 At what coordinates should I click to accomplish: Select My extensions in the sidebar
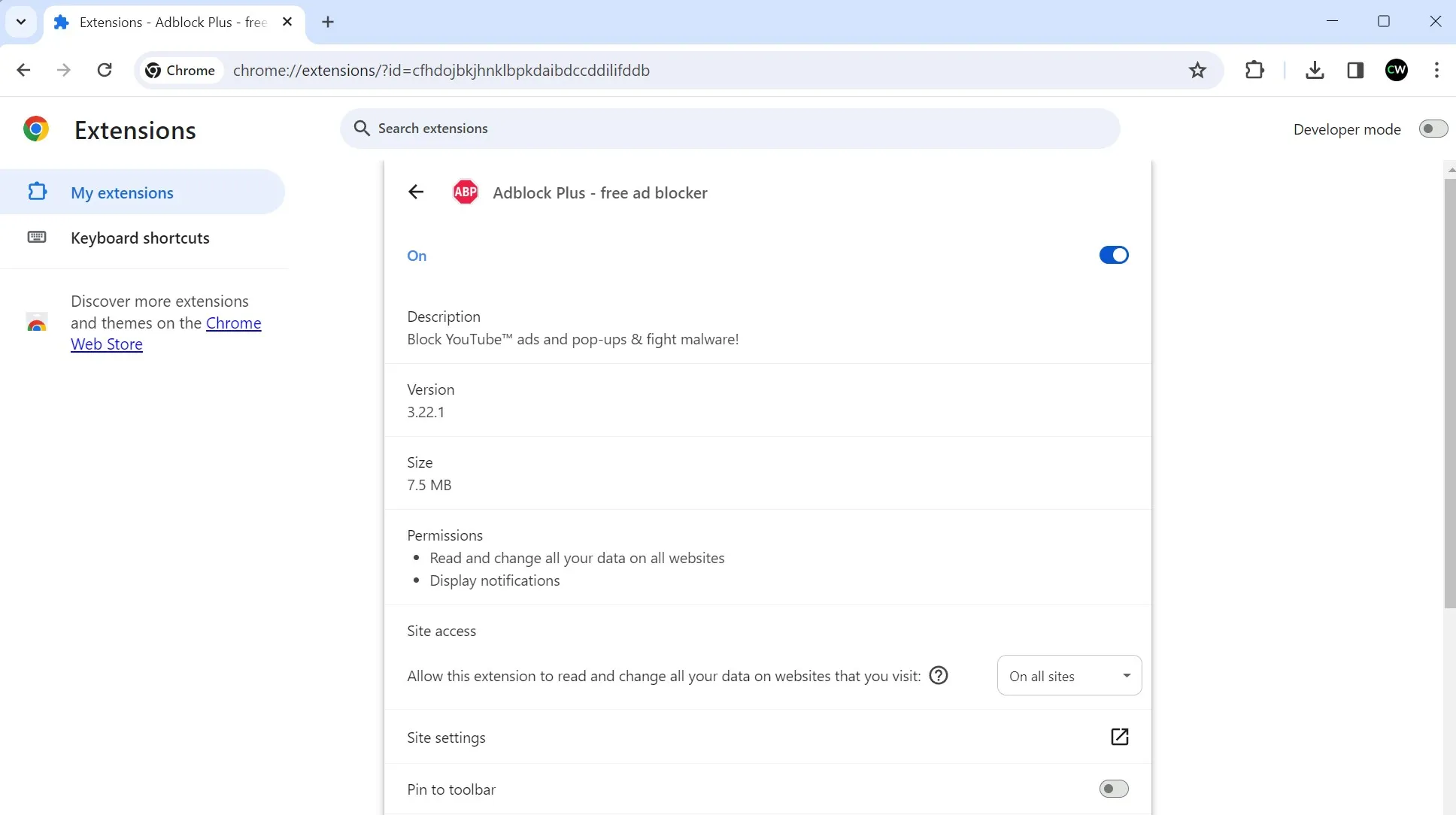coord(122,192)
